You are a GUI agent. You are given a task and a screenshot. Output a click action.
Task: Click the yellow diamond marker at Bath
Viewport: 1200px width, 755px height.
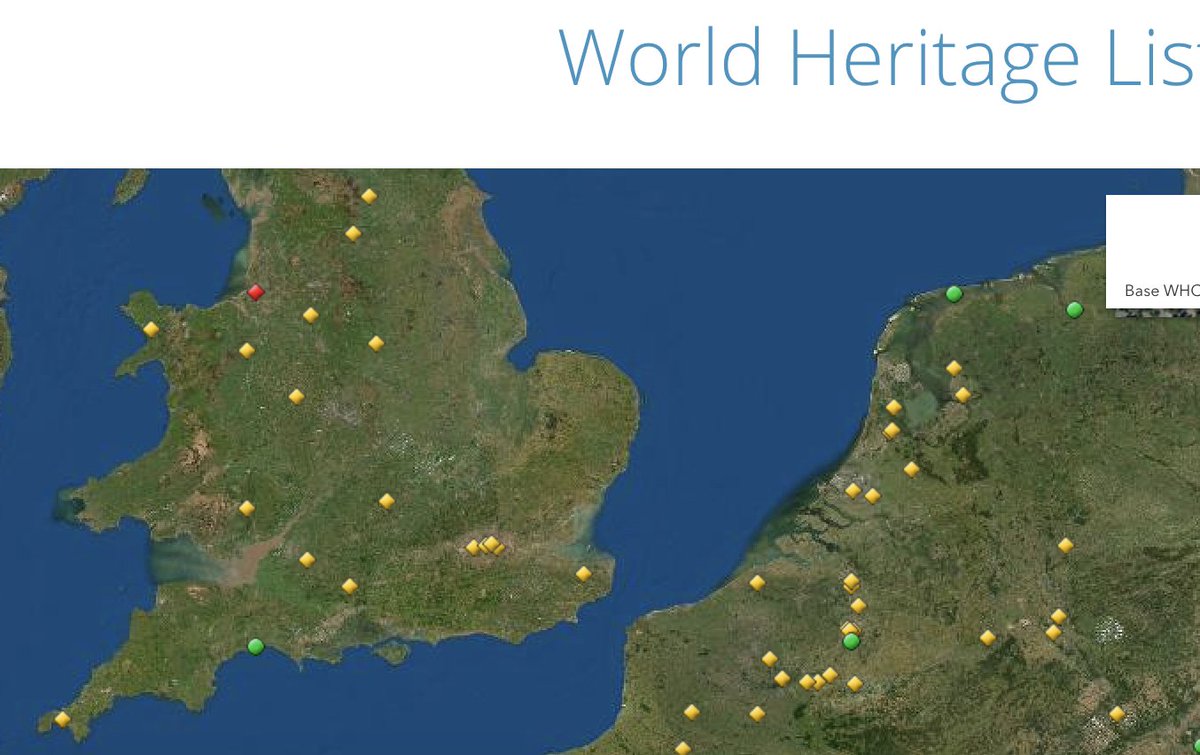[307, 560]
